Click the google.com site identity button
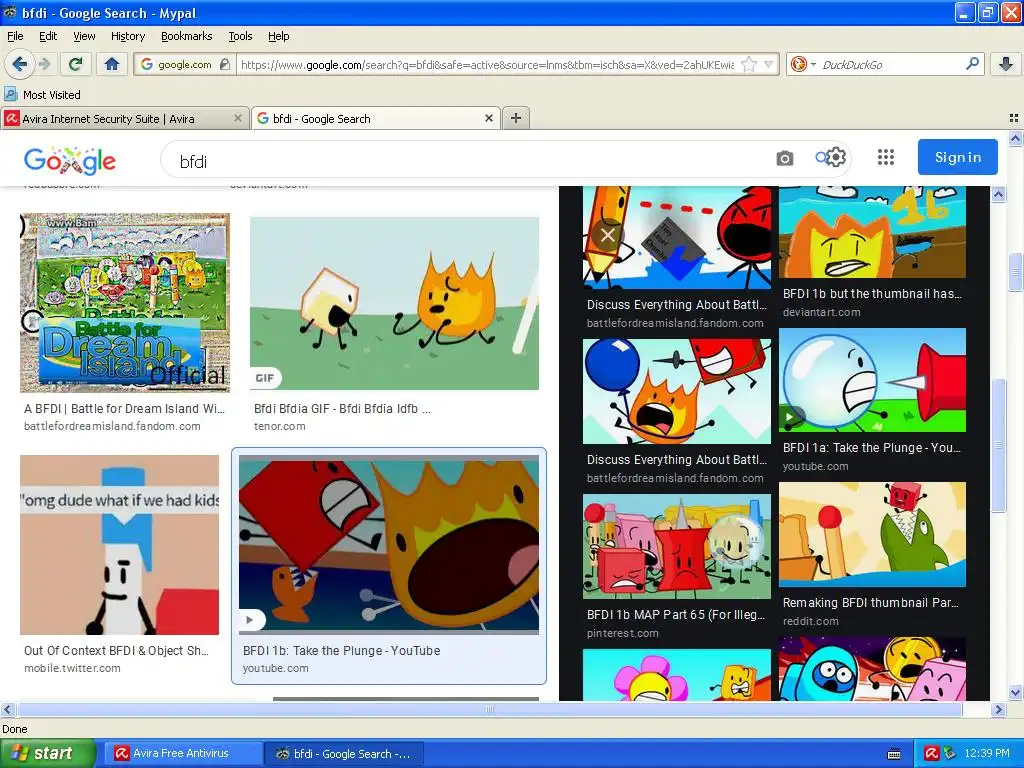1024x768 pixels. [185, 64]
